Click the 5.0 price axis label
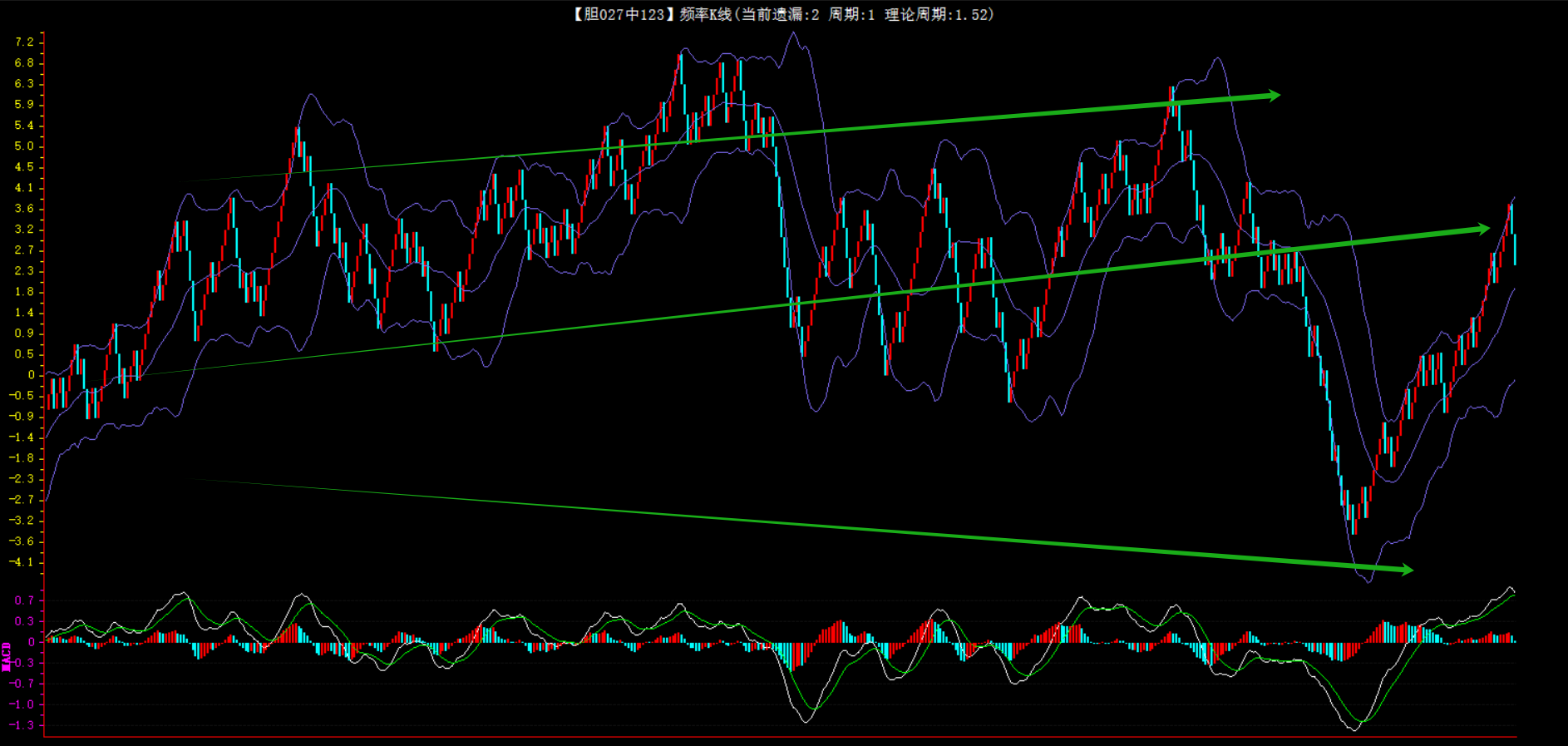 pos(24,146)
